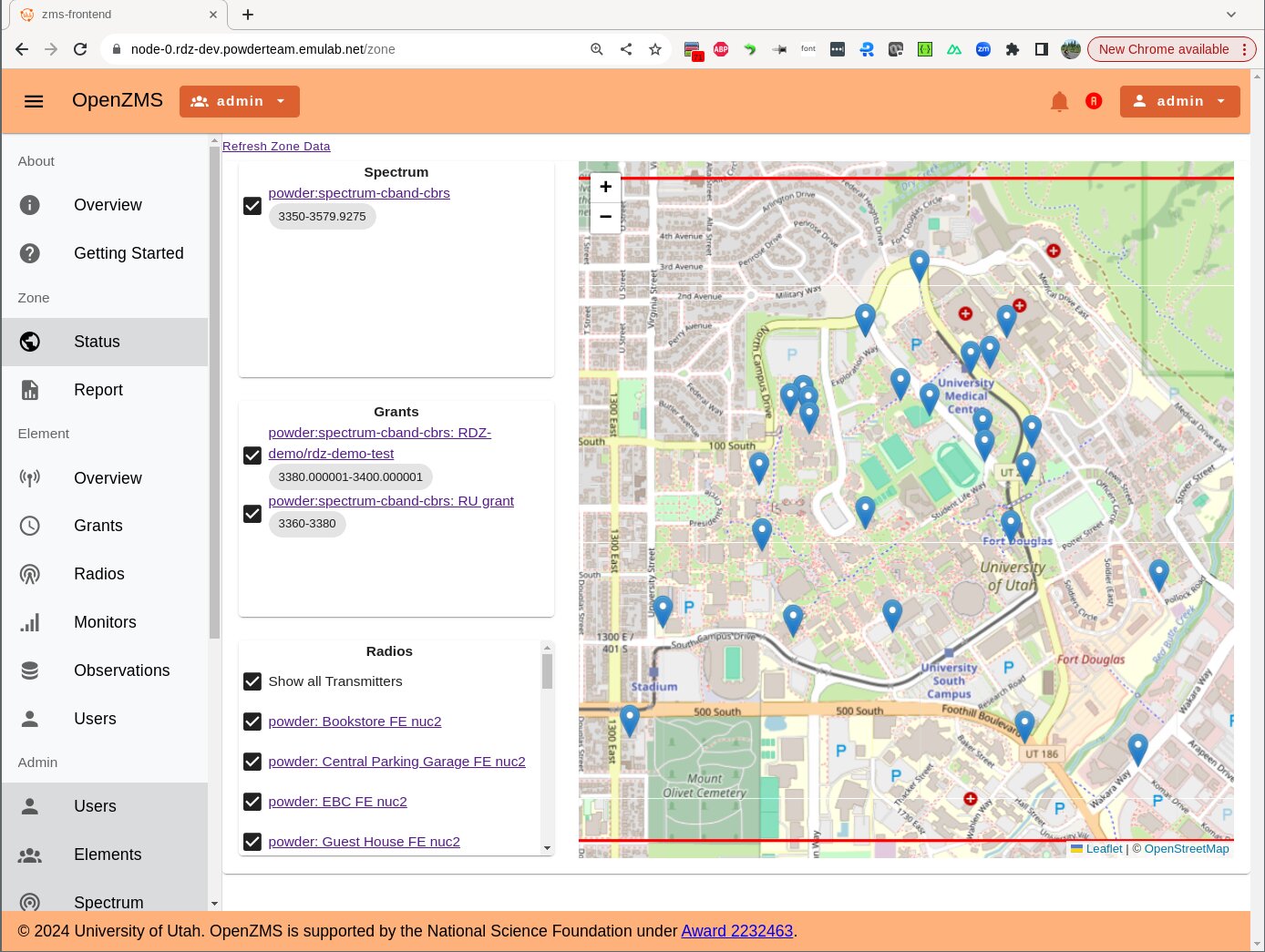The width and height of the screenshot is (1265, 952).
Task: Click the red circular A badge icon
Action: click(x=1094, y=101)
